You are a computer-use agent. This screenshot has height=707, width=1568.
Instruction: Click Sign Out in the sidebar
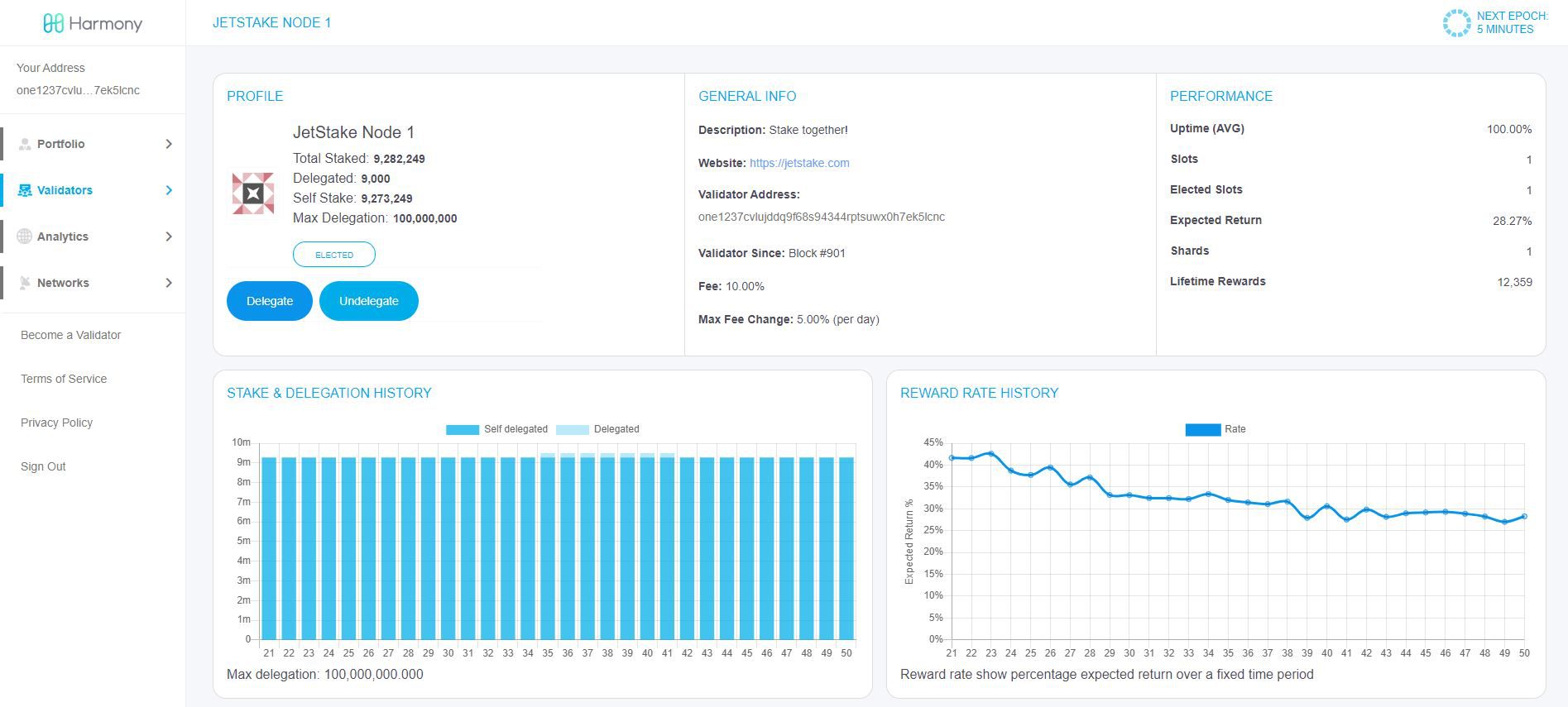click(43, 466)
